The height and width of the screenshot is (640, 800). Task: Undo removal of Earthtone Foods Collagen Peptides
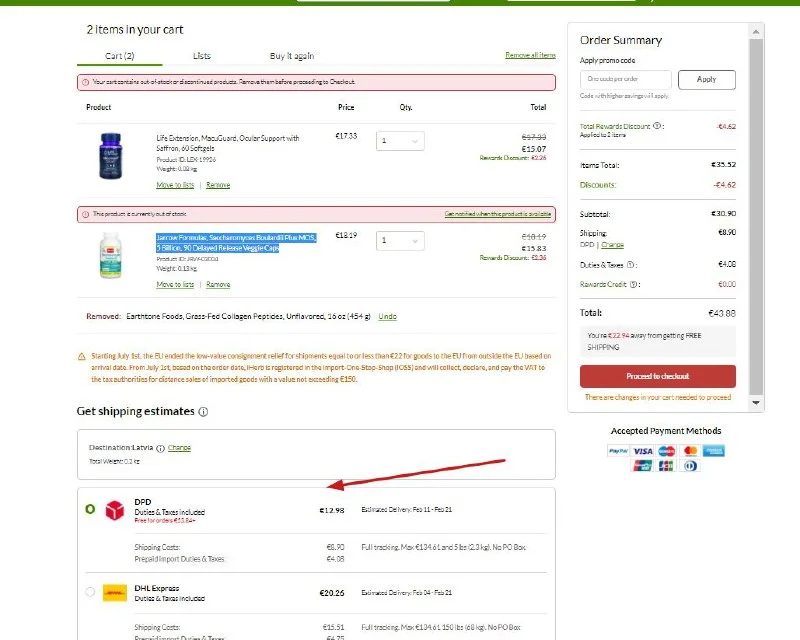387,316
